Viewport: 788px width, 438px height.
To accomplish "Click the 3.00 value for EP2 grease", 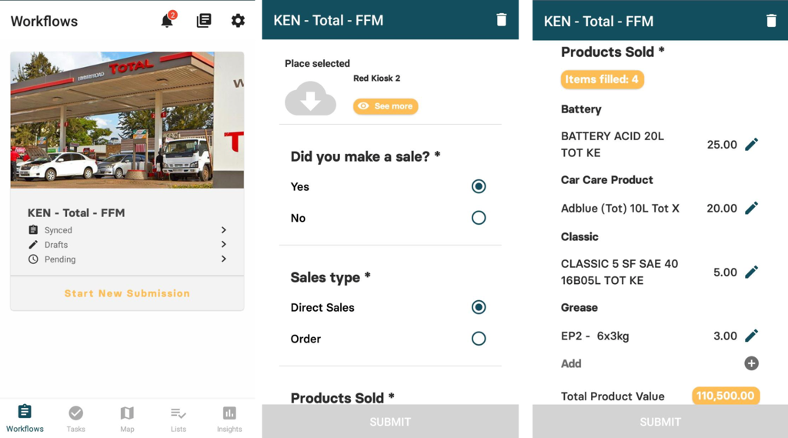I will 725,336.
